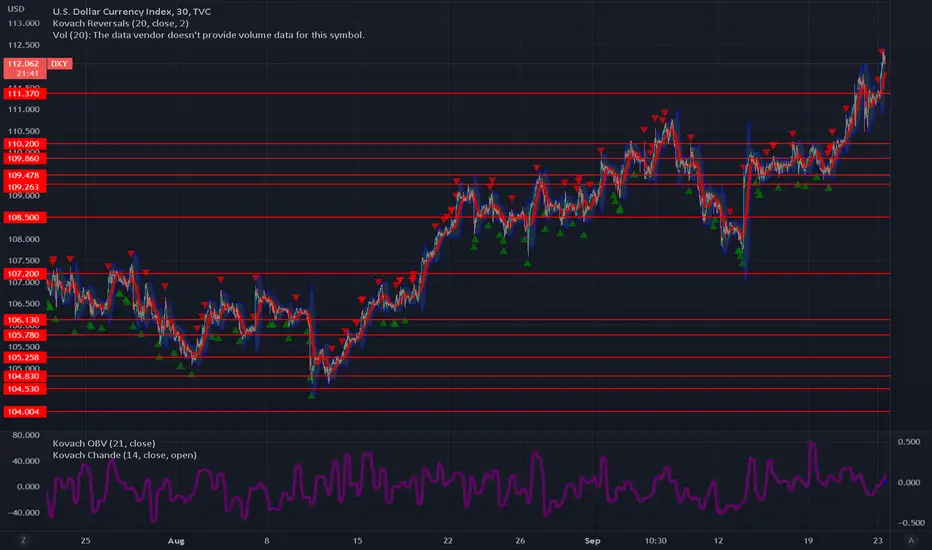Click the 112.500 price axis value
Image resolution: width=932 pixels, height=550 pixels.
pos(24,45)
